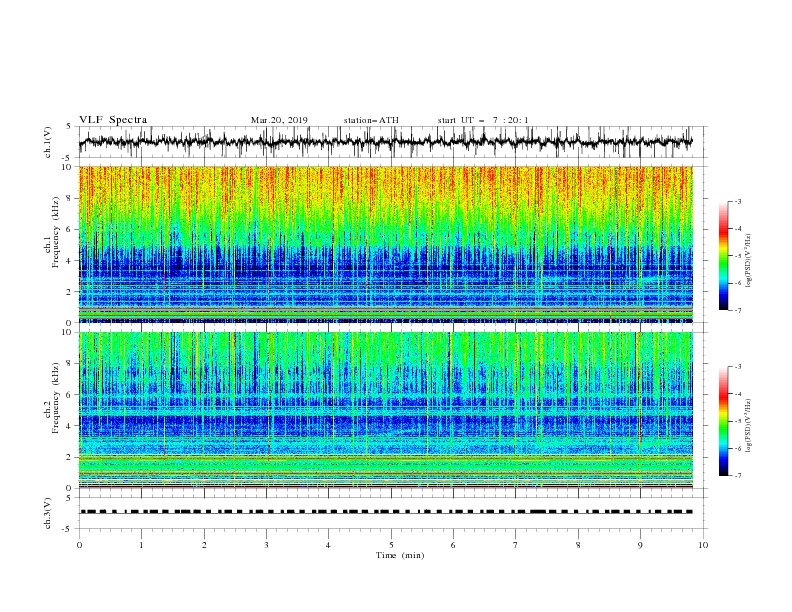Click the "station=ATH" header label
This screenshot has height=612, width=792.
tap(371, 120)
